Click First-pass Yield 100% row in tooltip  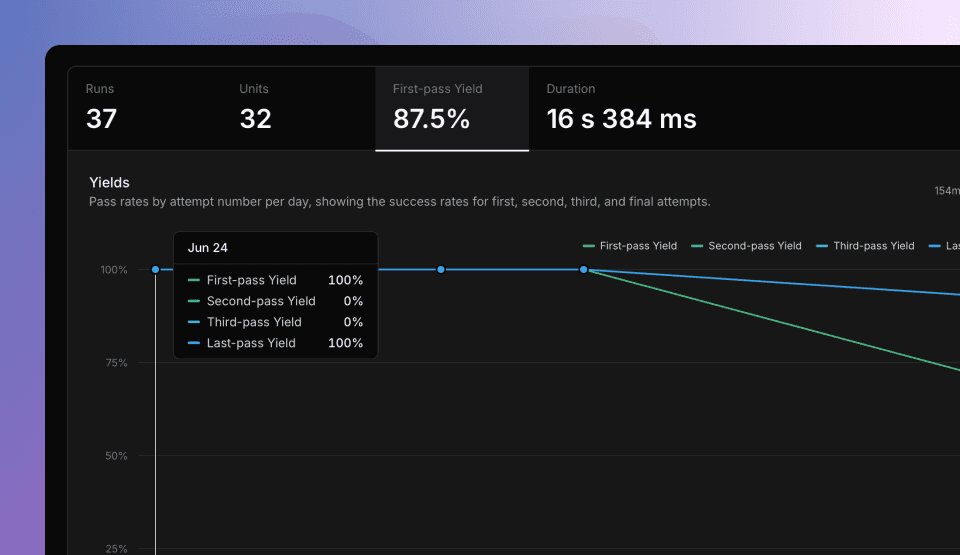click(x=275, y=280)
